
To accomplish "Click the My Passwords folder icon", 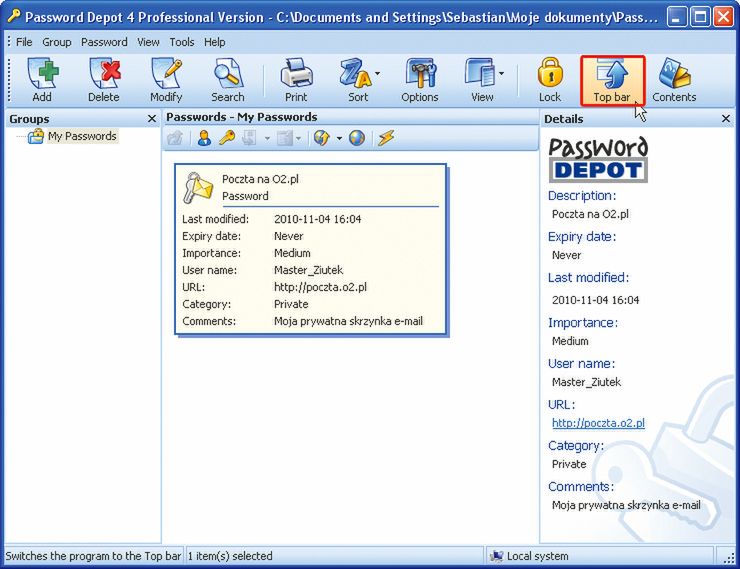I will pyautogui.click(x=36, y=136).
